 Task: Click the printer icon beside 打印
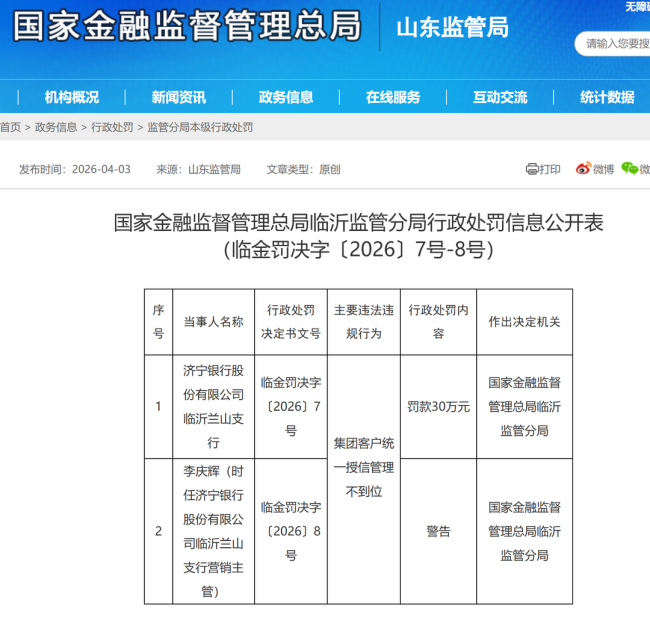(x=532, y=169)
